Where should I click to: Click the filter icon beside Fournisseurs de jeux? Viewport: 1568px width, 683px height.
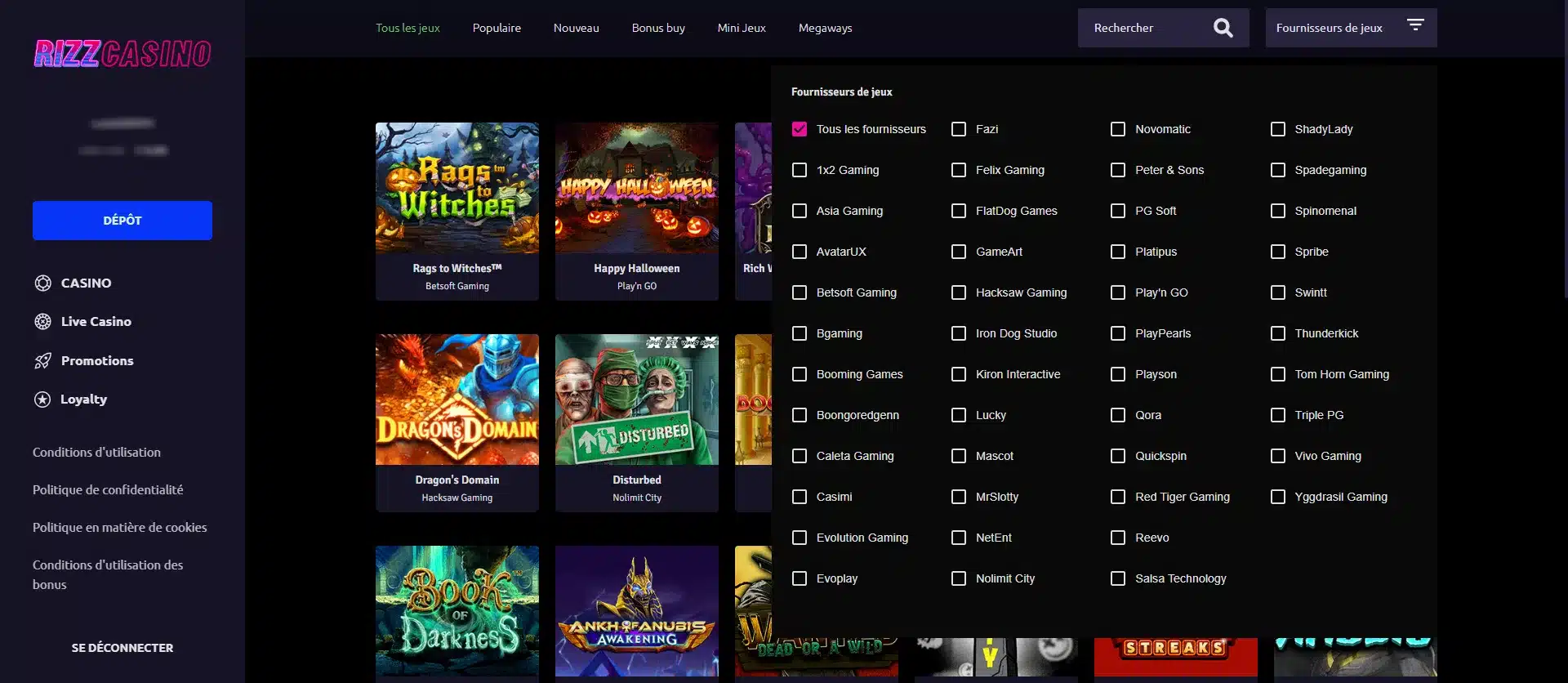1415,25
